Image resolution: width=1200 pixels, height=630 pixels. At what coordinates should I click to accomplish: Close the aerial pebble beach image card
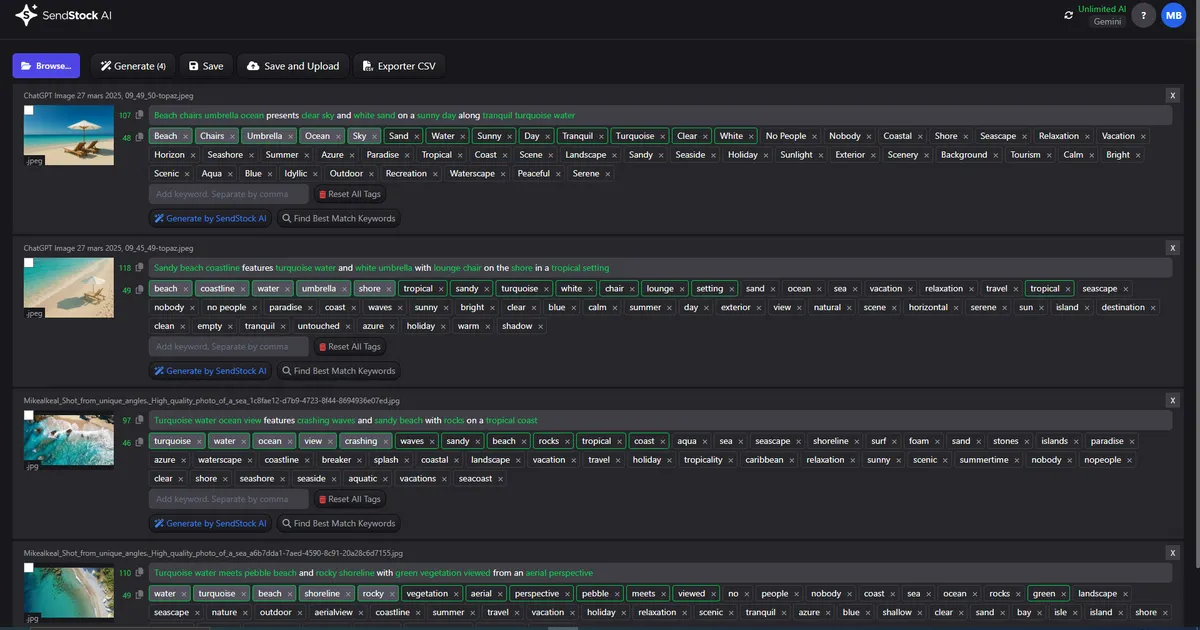tap(1173, 552)
